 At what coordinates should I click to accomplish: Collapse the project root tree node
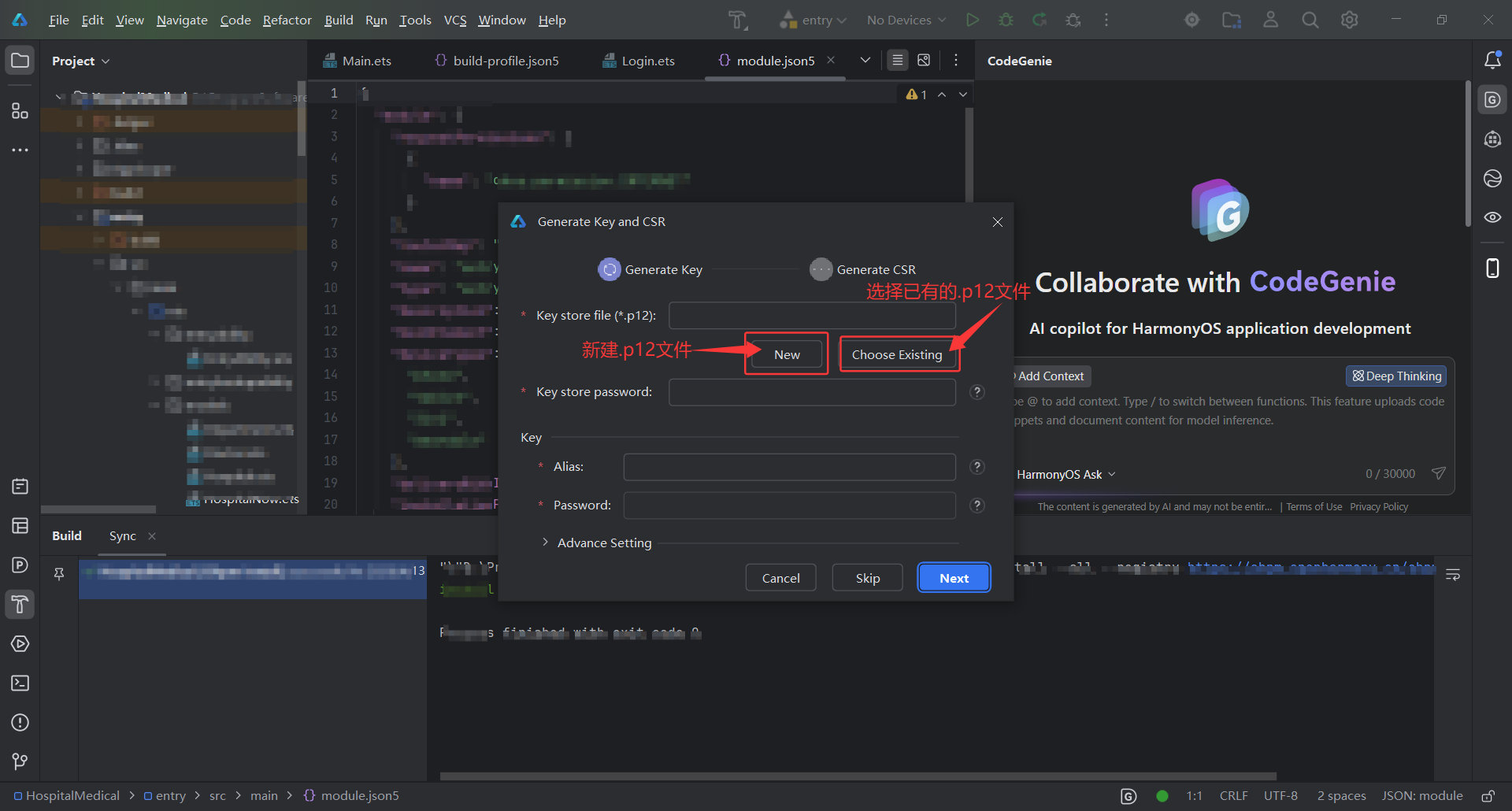click(59, 97)
